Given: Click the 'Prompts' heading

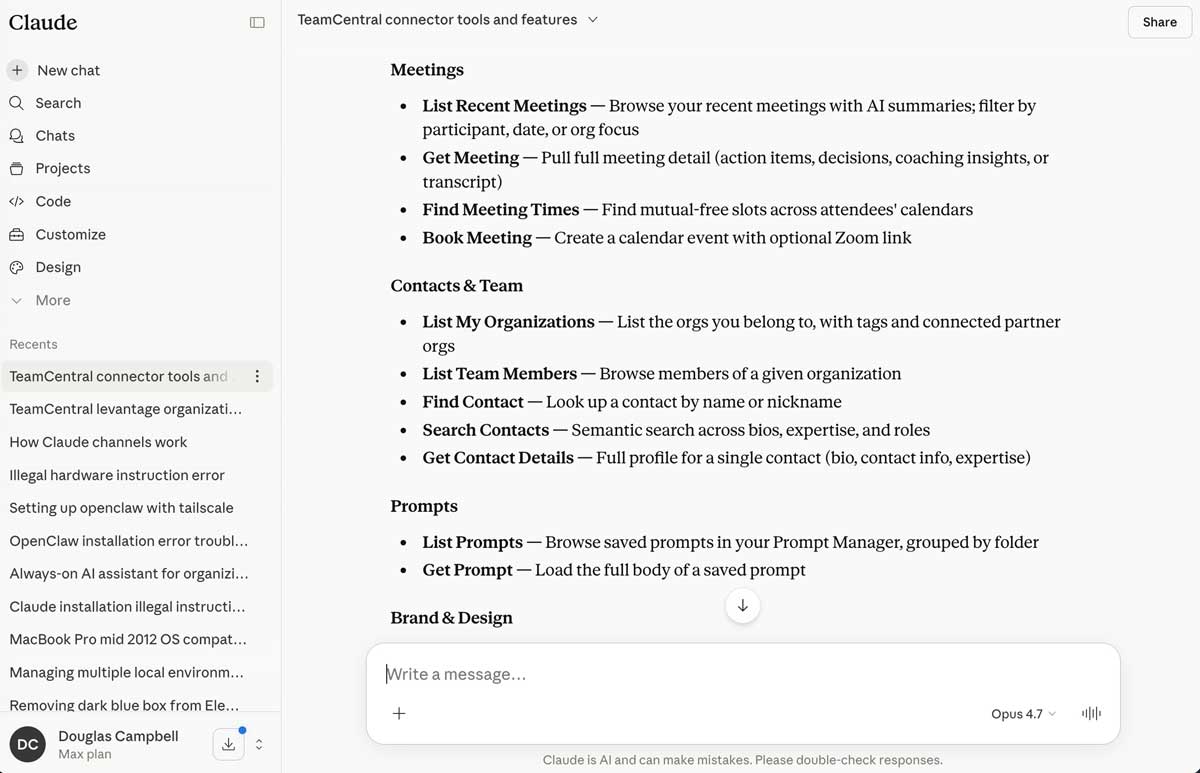Looking at the screenshot, I should click(x=424, y=506).
